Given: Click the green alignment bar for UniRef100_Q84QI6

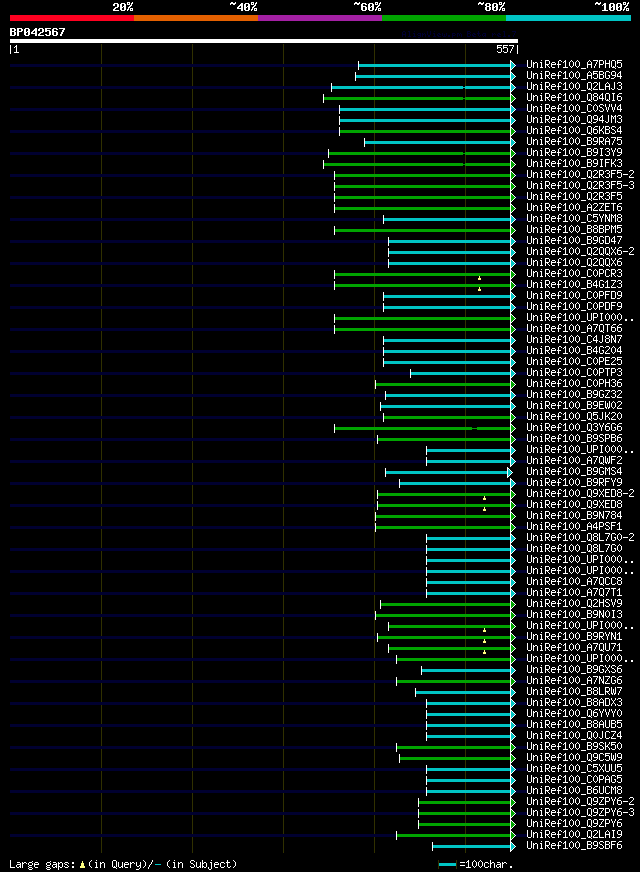Looking at the screenshot, I should (x=420, y=98).
